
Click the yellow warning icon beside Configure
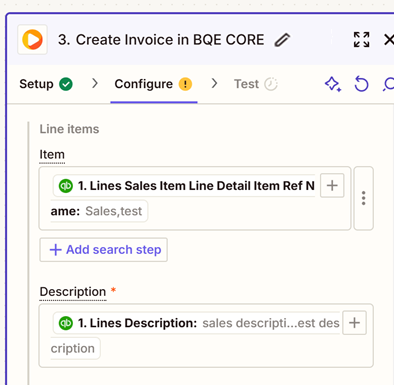click(185, 84)
